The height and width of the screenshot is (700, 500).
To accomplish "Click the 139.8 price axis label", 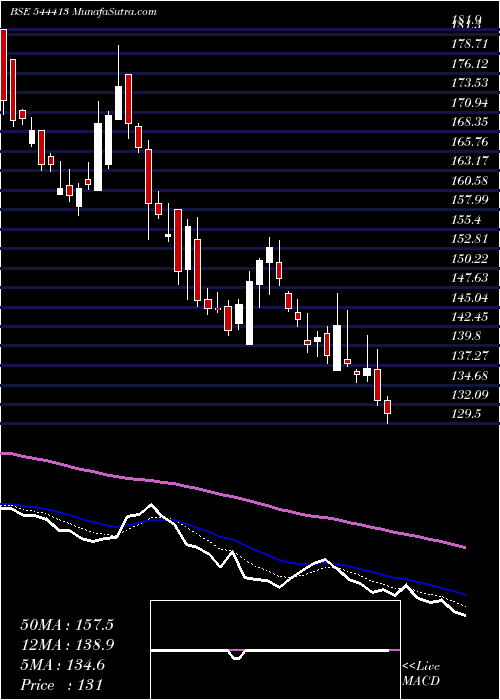I will click(466, 336).
